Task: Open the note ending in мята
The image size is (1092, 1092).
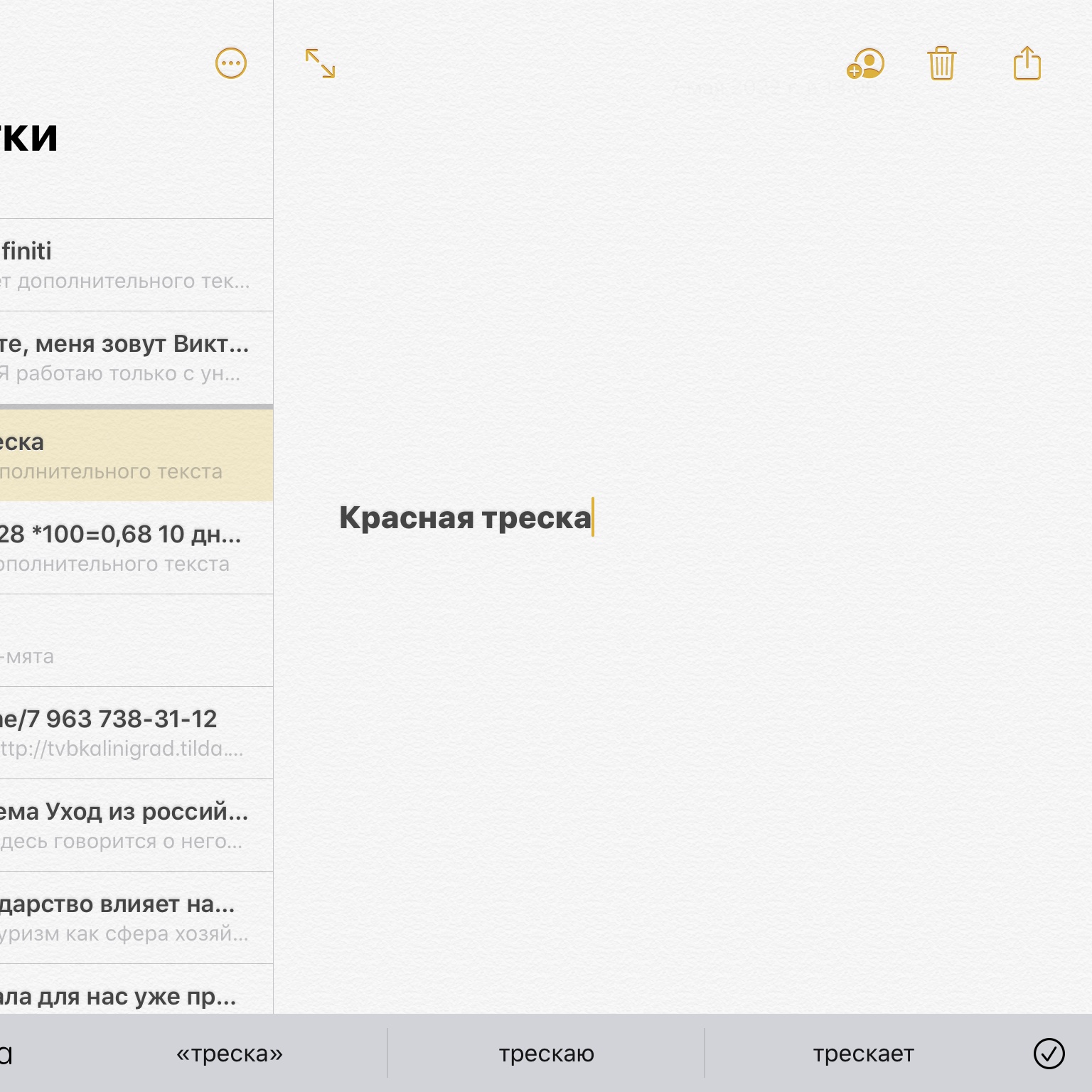Action: (128, 641)
